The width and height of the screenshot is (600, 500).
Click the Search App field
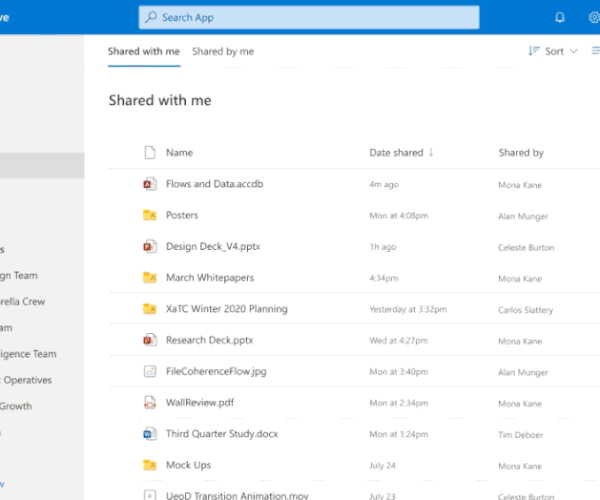tap(309, 17)
